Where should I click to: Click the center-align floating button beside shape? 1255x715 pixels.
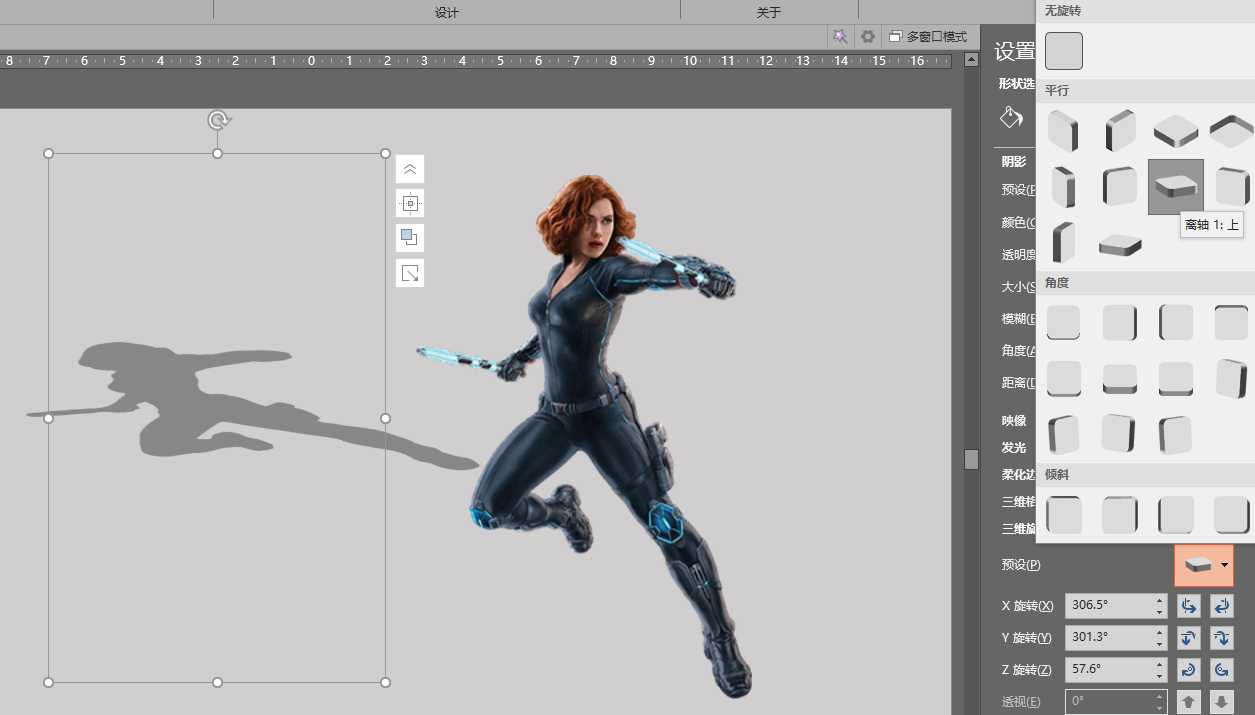click(x=410, y=203)
